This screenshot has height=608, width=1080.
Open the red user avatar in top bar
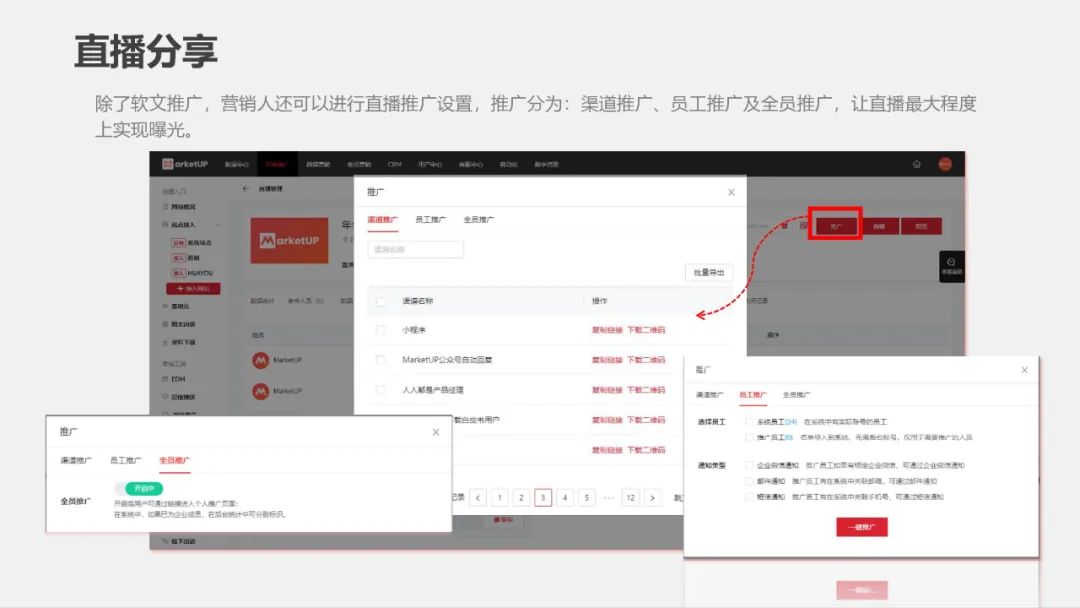pyautogui.click(x=945, y=164)
